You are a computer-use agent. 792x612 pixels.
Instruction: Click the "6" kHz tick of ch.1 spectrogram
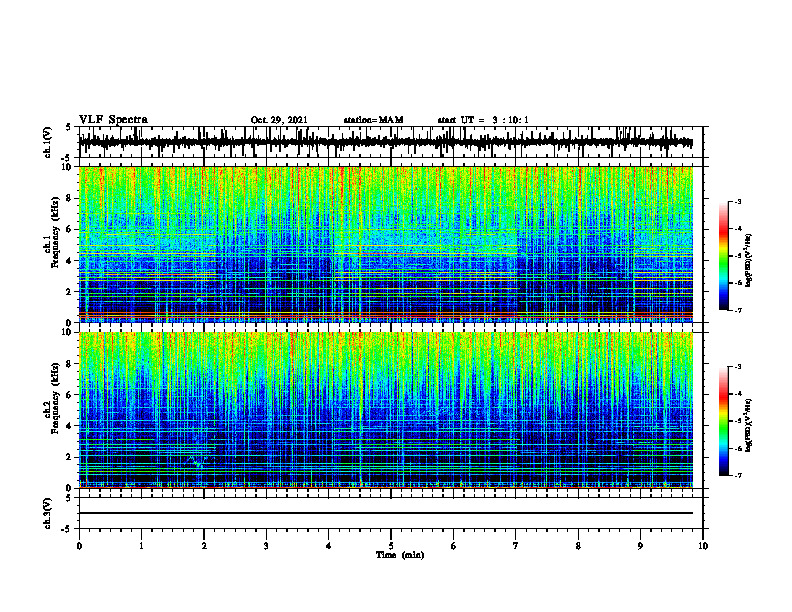(x=69, y=229)
